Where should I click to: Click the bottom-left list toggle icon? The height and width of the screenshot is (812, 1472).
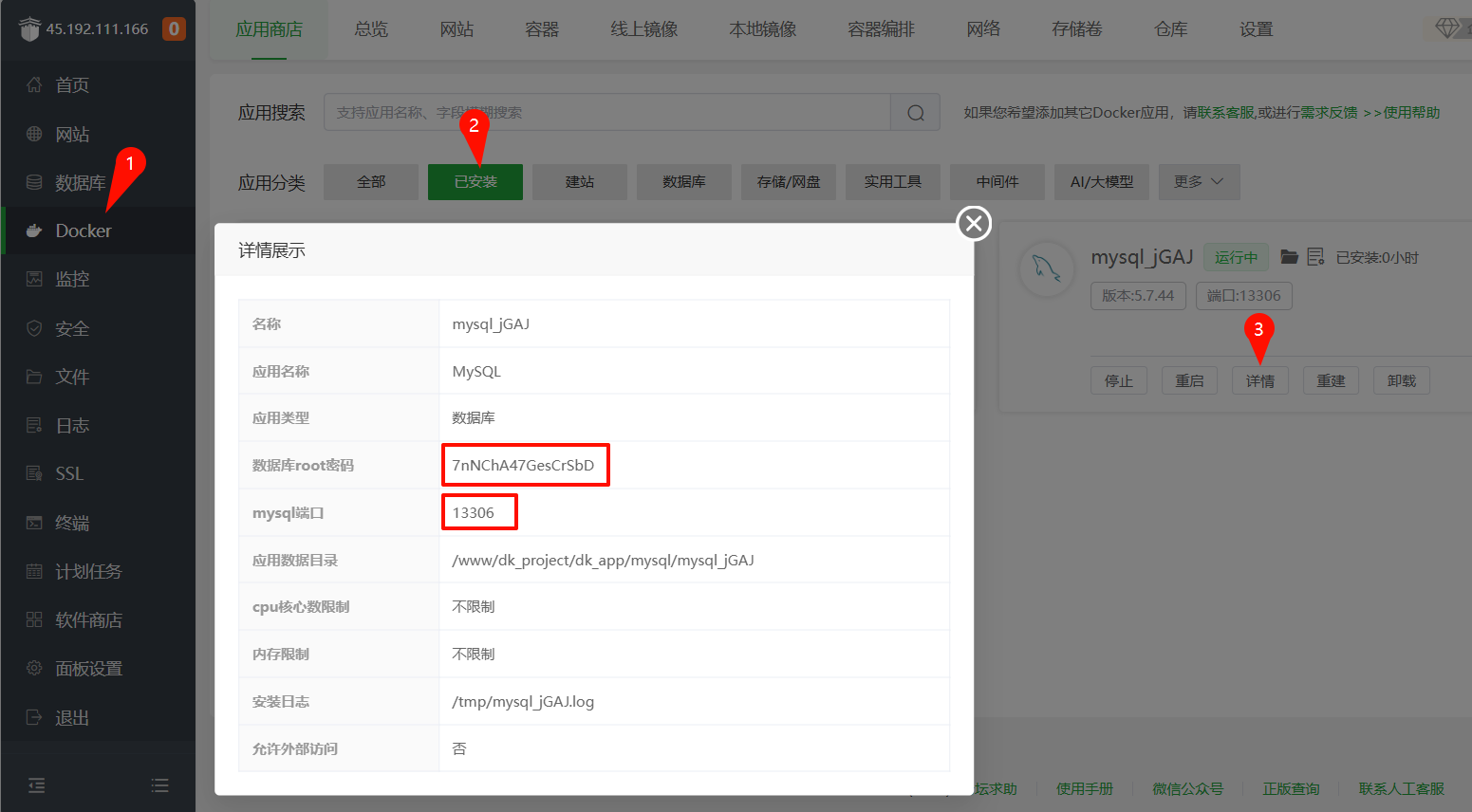tap(159, 785)
